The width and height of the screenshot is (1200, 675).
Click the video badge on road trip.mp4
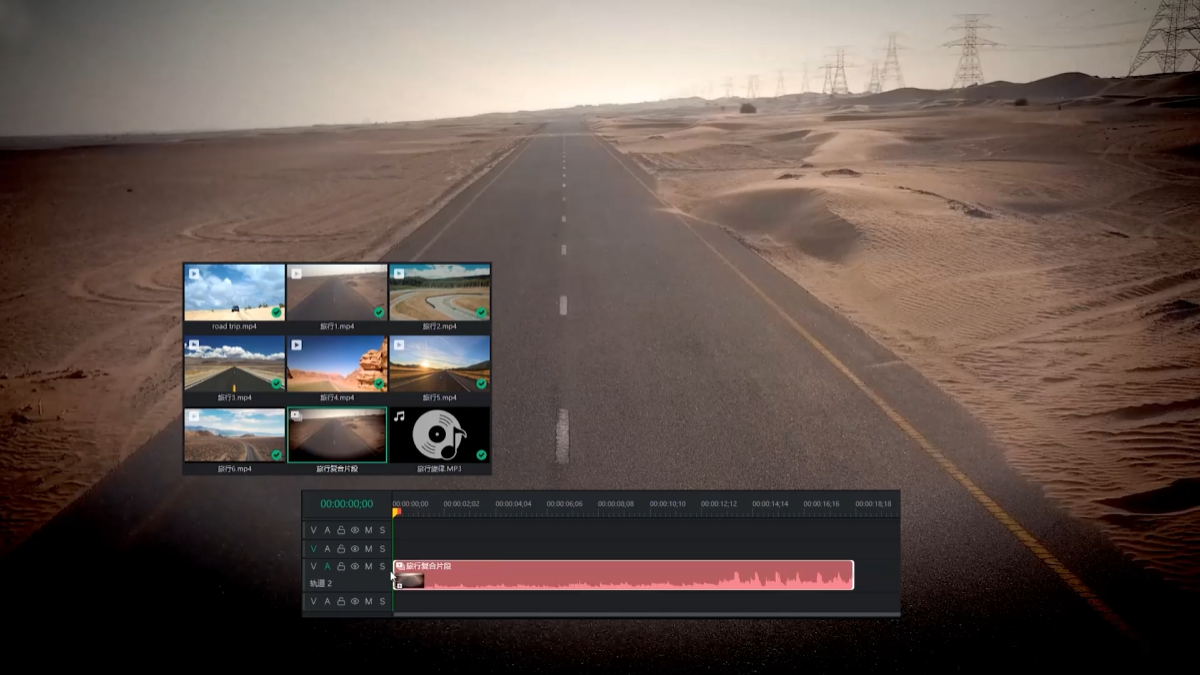(194, 272)
